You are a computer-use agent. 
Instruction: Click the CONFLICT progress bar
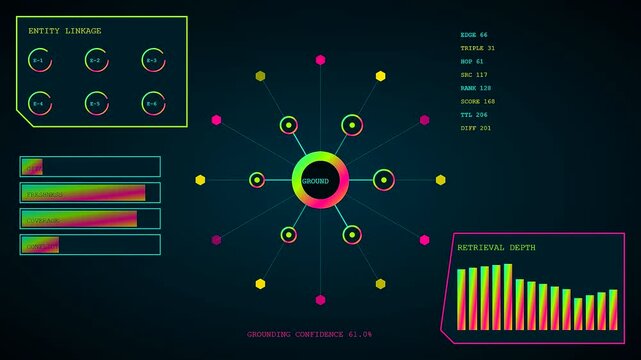point(90,245)
